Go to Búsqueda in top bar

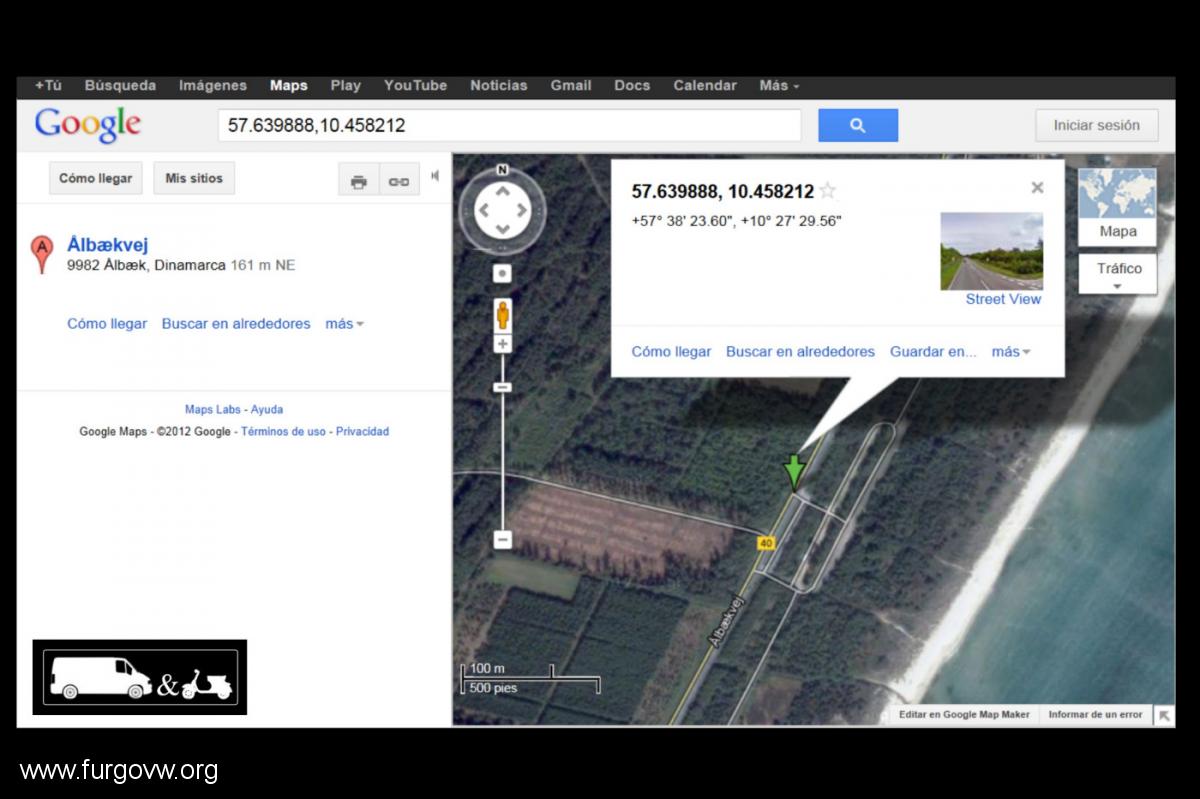pyautogui.click(x=120, y=85)
